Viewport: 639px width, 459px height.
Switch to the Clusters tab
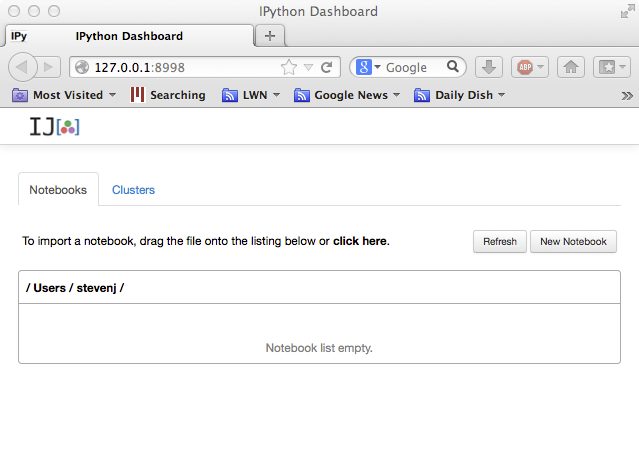point(133,190)
